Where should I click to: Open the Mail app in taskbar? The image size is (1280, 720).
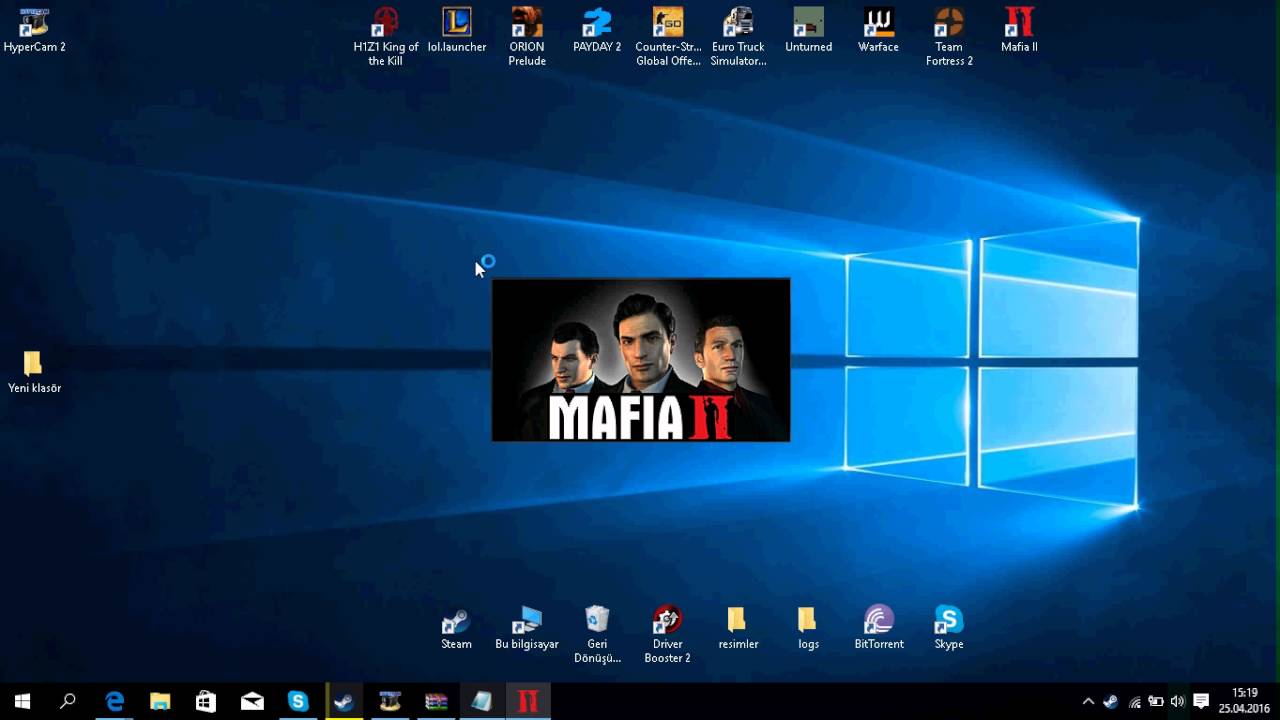pyautogui.click(x=252, y=701)
